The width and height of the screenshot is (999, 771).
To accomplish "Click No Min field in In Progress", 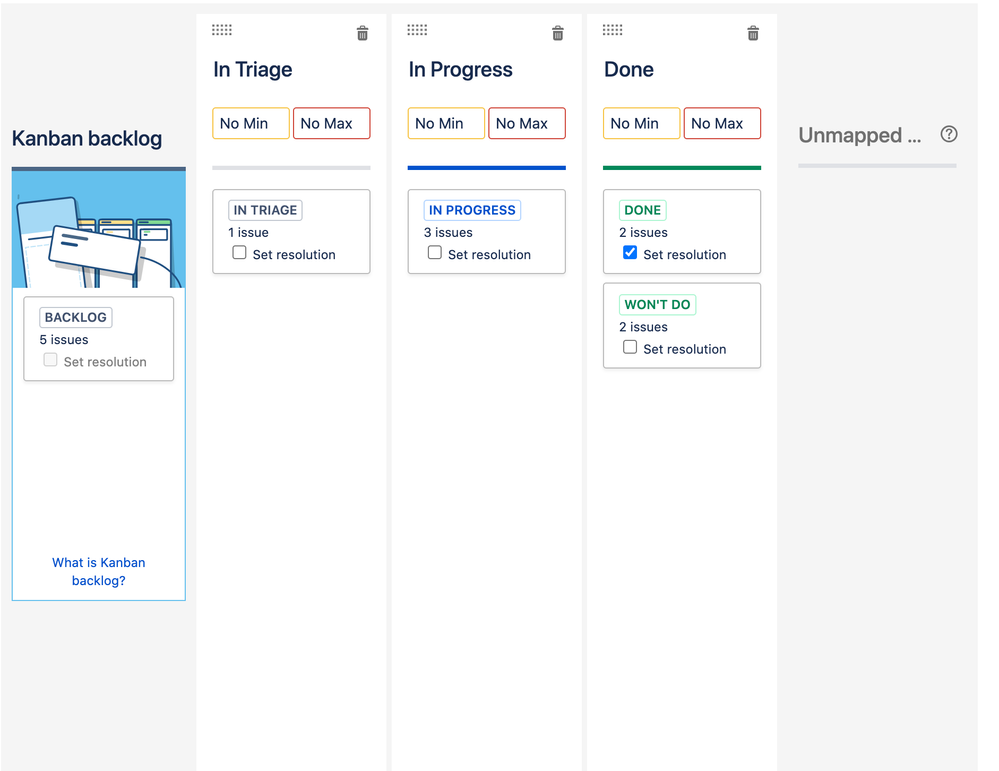I will (x=446, y=123).
